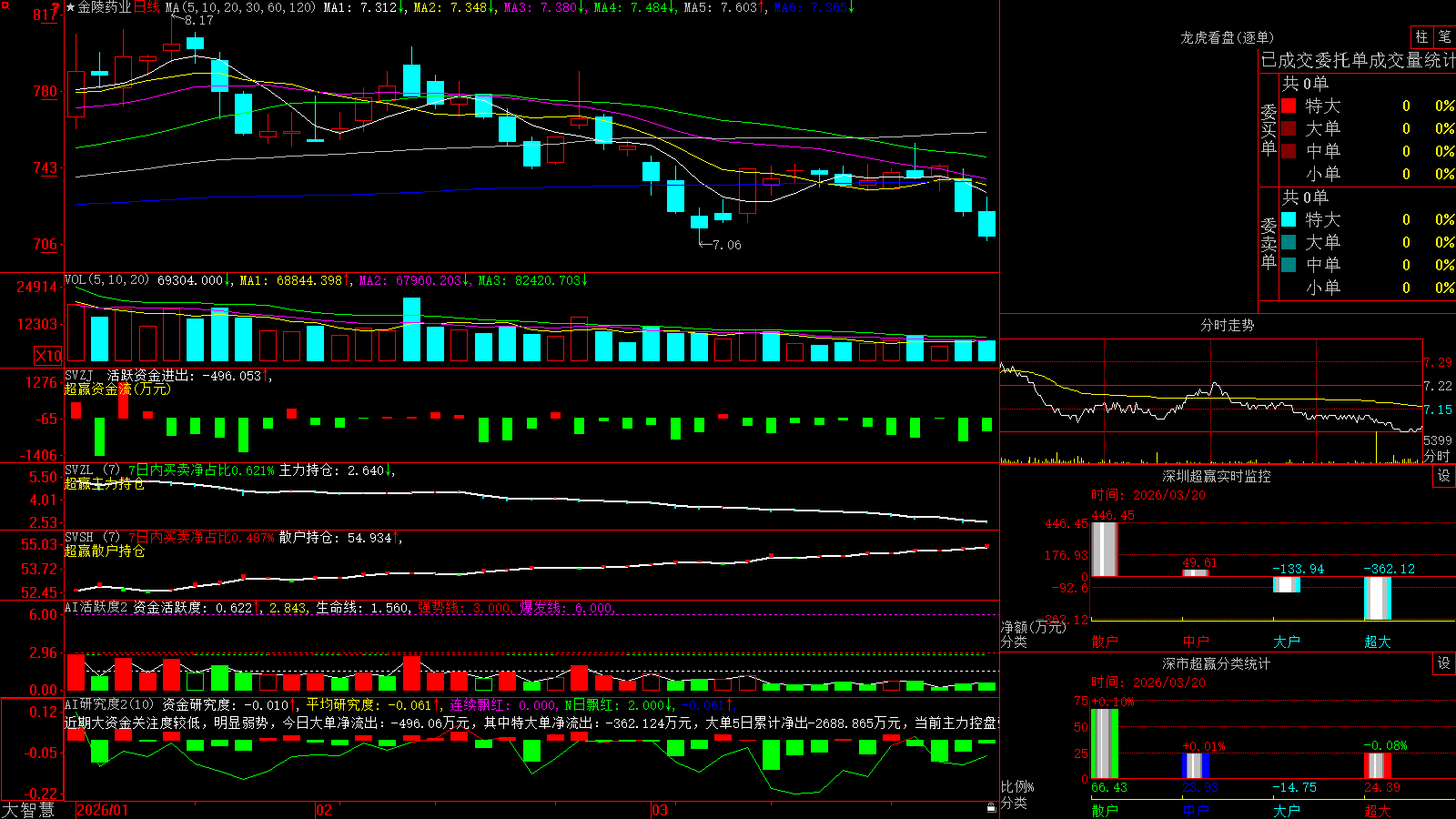Screen dimensions: 1456x819
Task: Click MA4: 7.484 green value
Action: point(632,7)
